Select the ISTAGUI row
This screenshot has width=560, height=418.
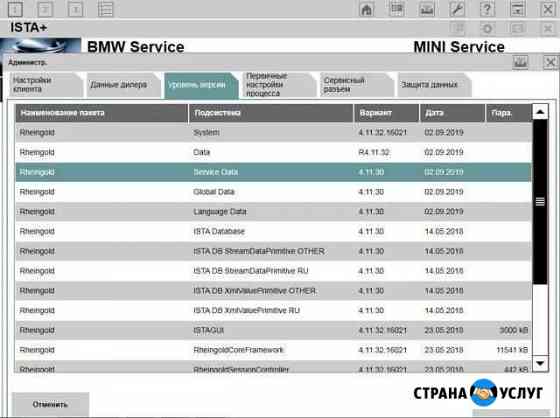[x=273, y=330]
